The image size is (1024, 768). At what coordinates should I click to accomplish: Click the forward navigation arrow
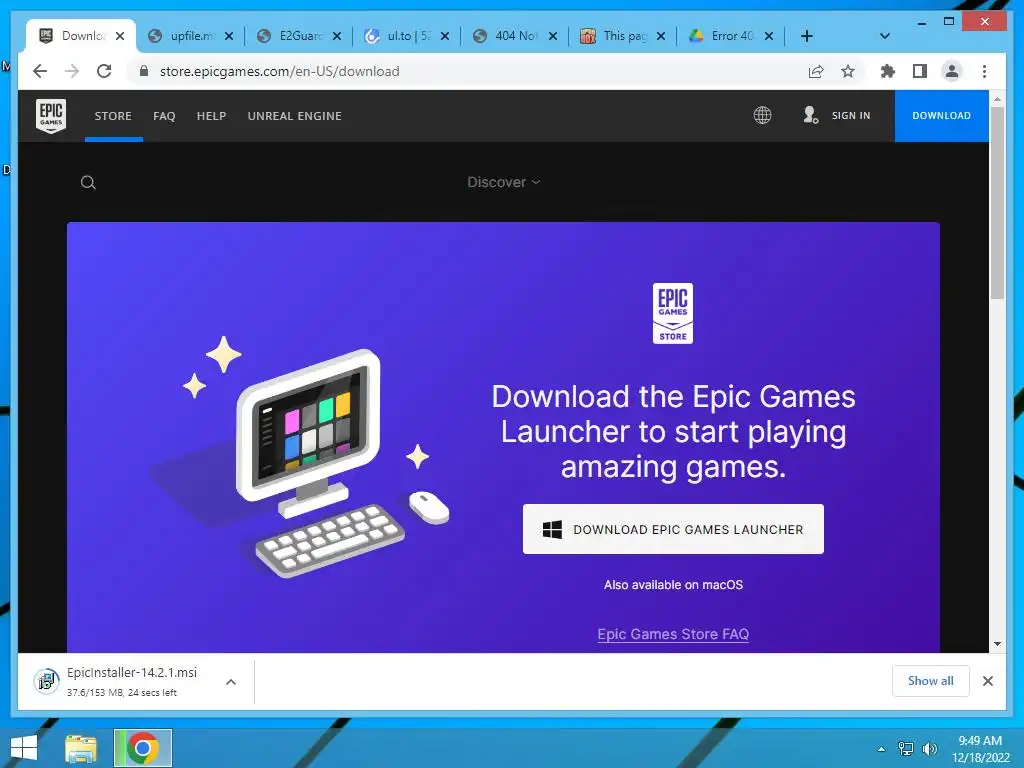coord(72,71)
